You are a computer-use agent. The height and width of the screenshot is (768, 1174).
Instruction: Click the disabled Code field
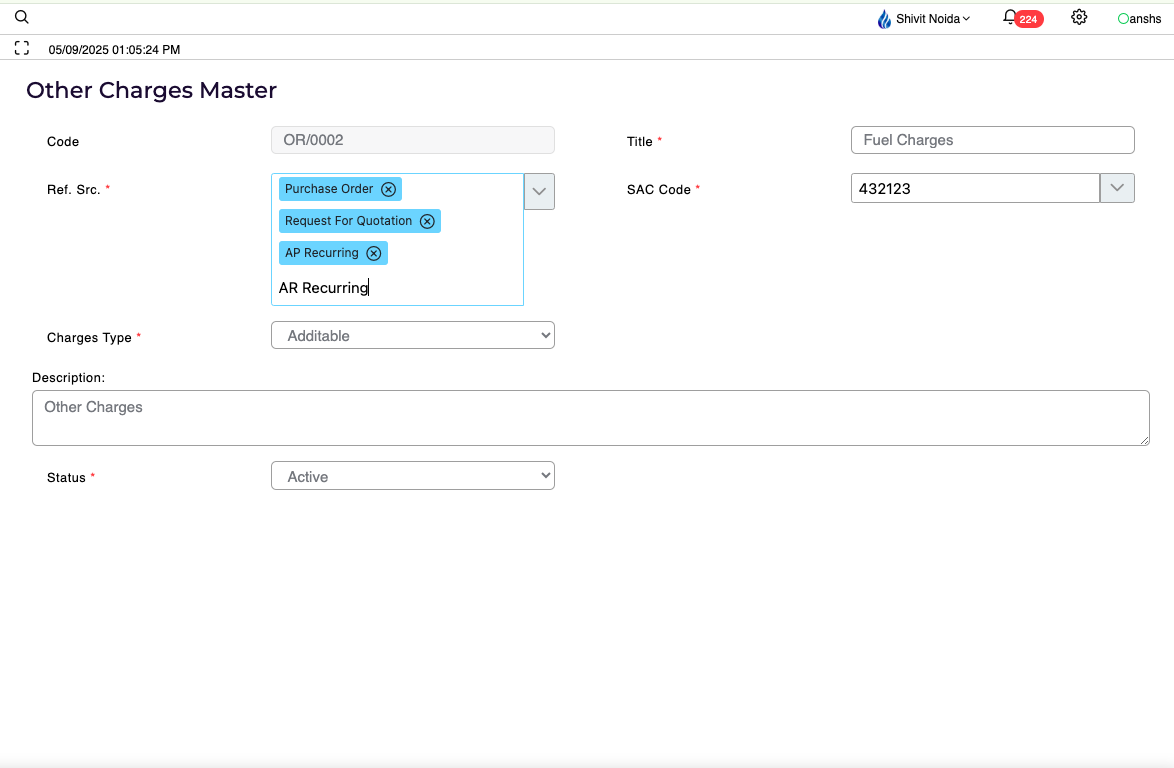[412, 140]
